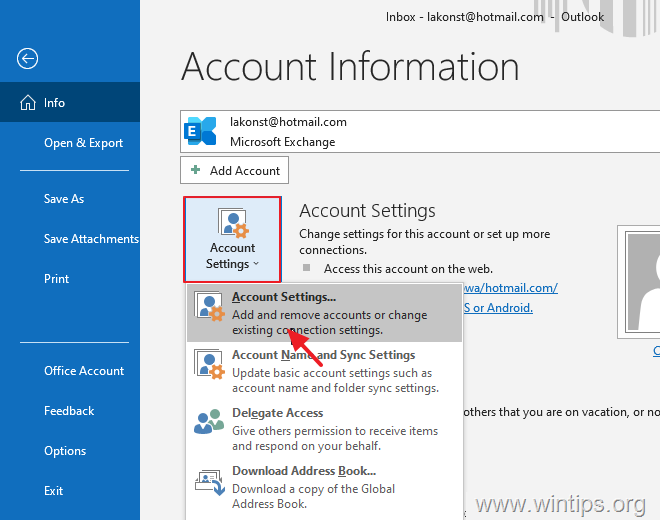Click the Account Name and Sync Settings icon

[x=209, y=365]
